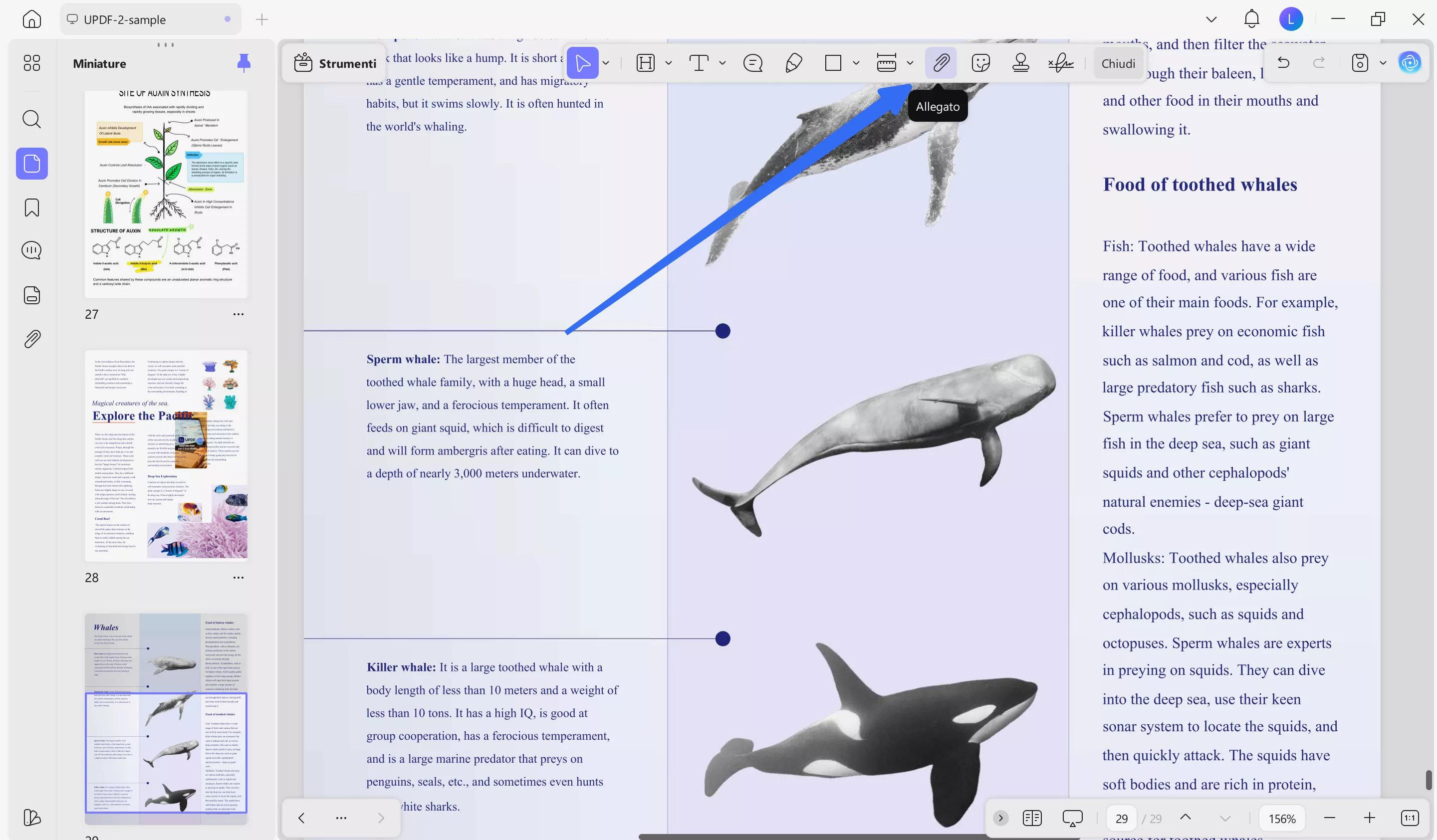This screenshot has height=840, width=1437.
Task: Open the thumbnail of page 27
Action: (166, 194)
